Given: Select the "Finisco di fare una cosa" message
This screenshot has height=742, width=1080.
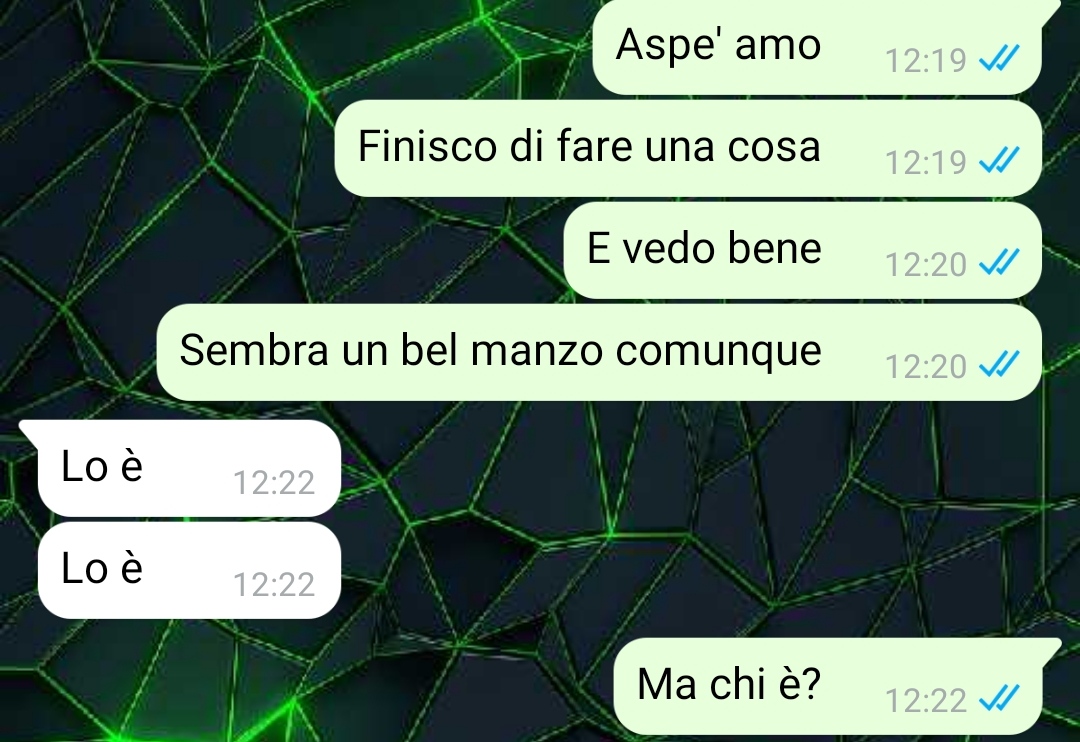Looking at the screenshot, I should 688,148.
